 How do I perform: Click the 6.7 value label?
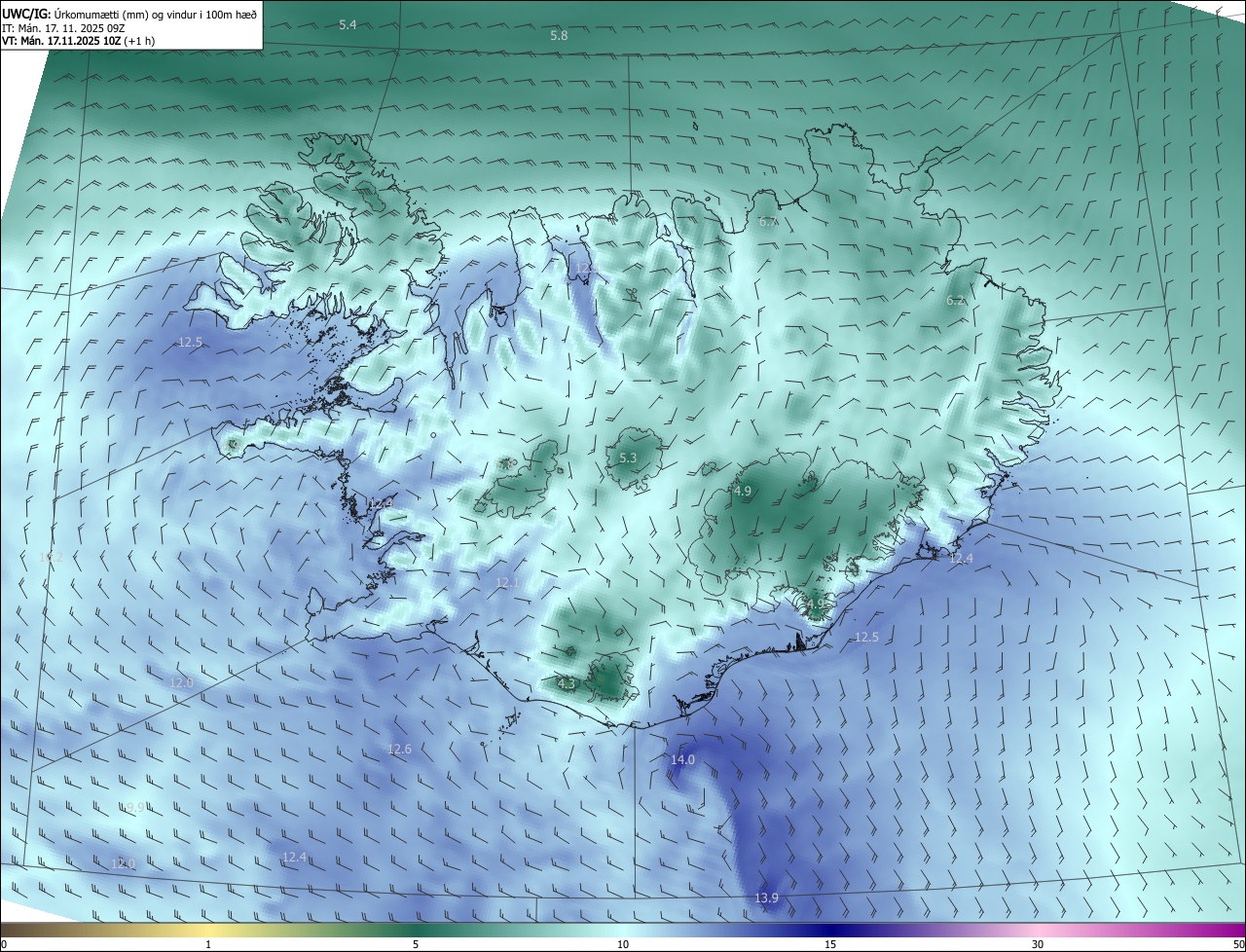point(768,222)
